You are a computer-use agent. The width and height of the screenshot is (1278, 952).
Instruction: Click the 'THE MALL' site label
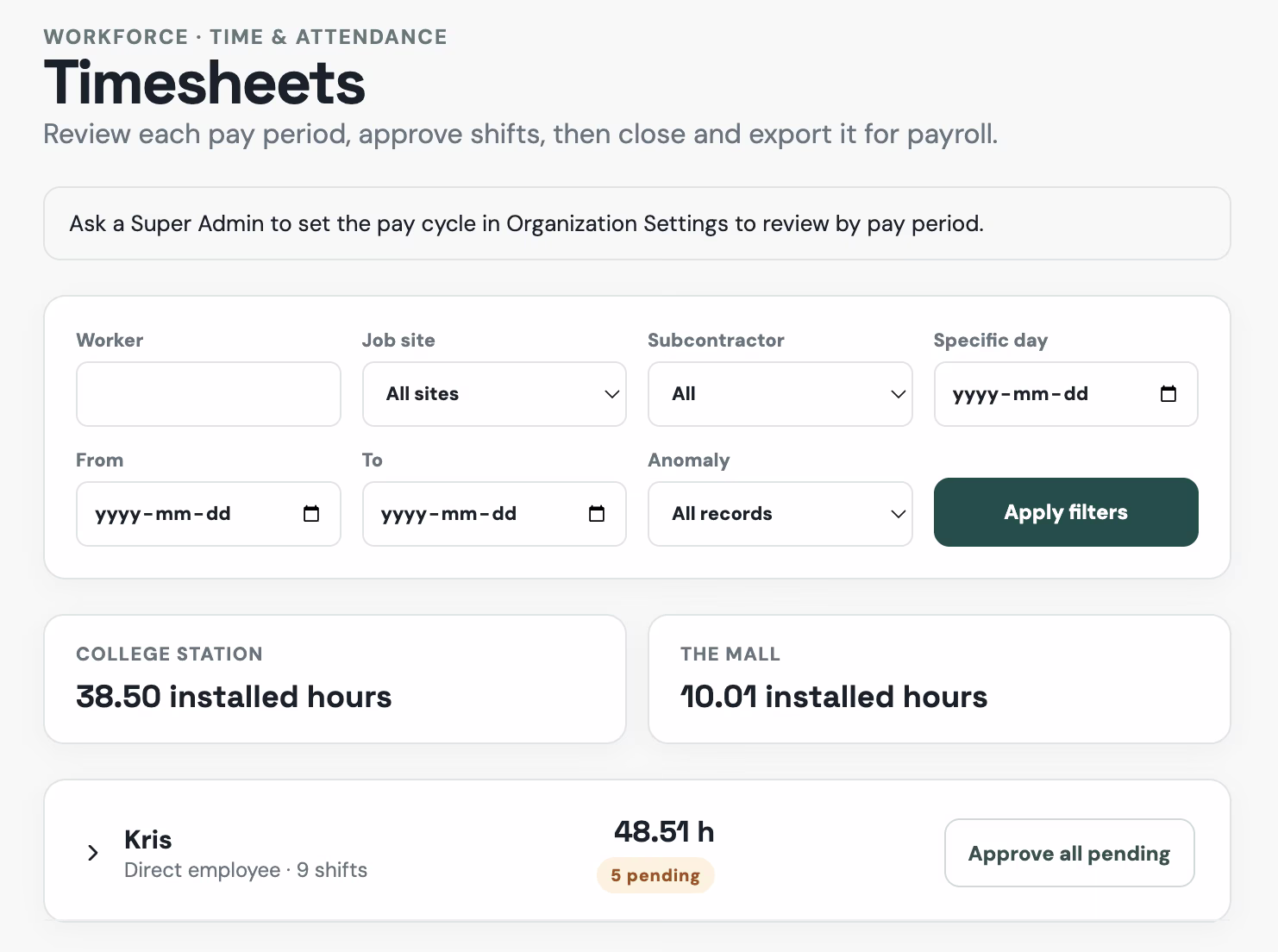pos(730,654)
